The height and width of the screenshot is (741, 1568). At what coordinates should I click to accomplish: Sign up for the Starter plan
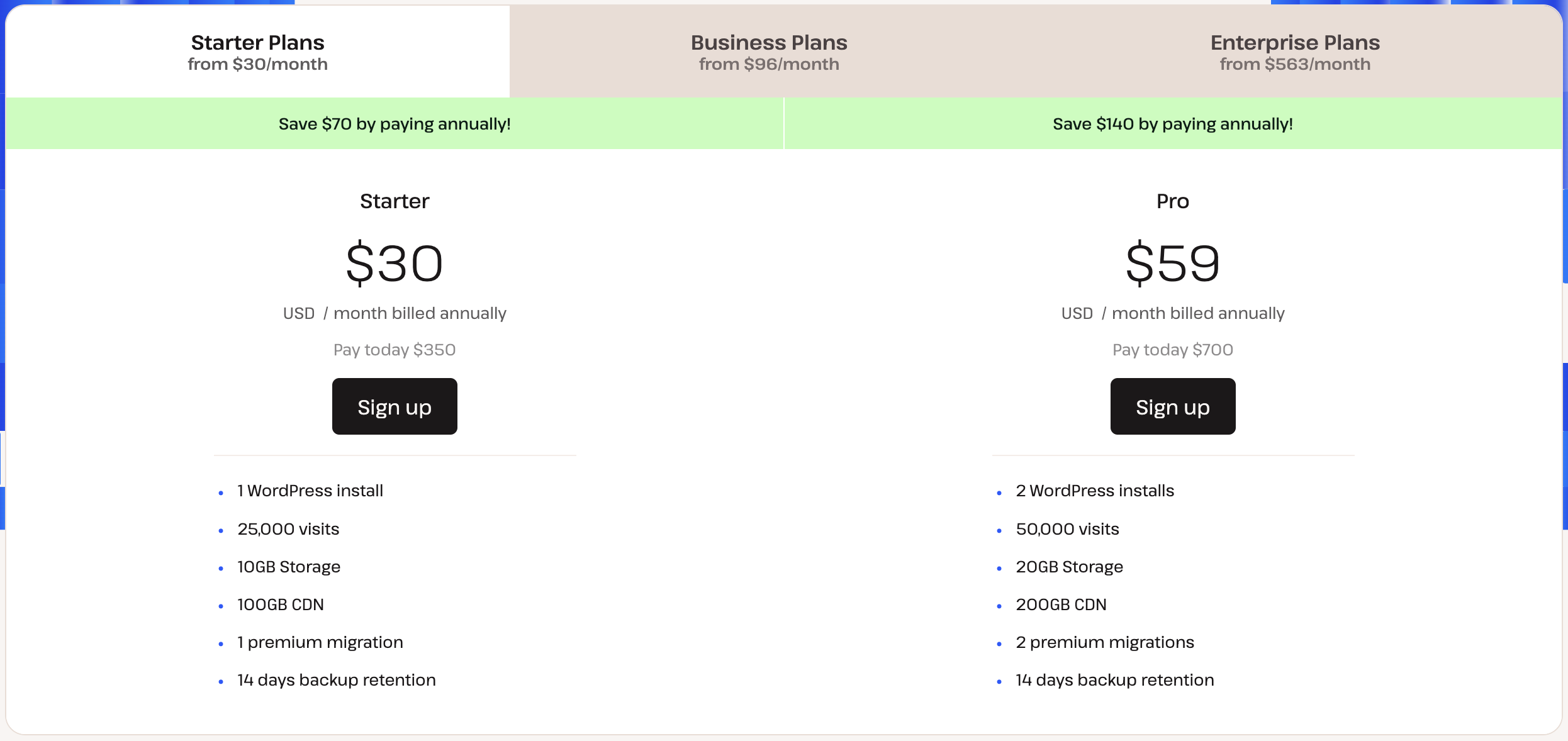[395, 407]
